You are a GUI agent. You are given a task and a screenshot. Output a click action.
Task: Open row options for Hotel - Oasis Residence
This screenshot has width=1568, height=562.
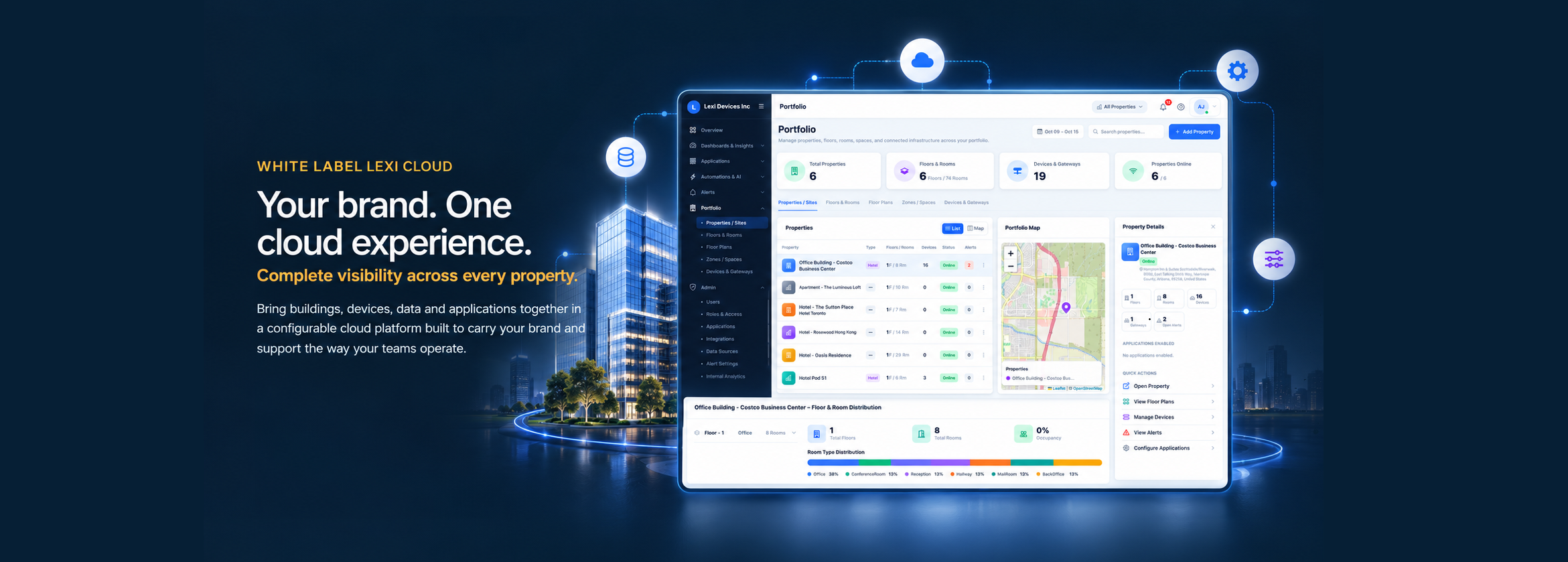(983, 355)
